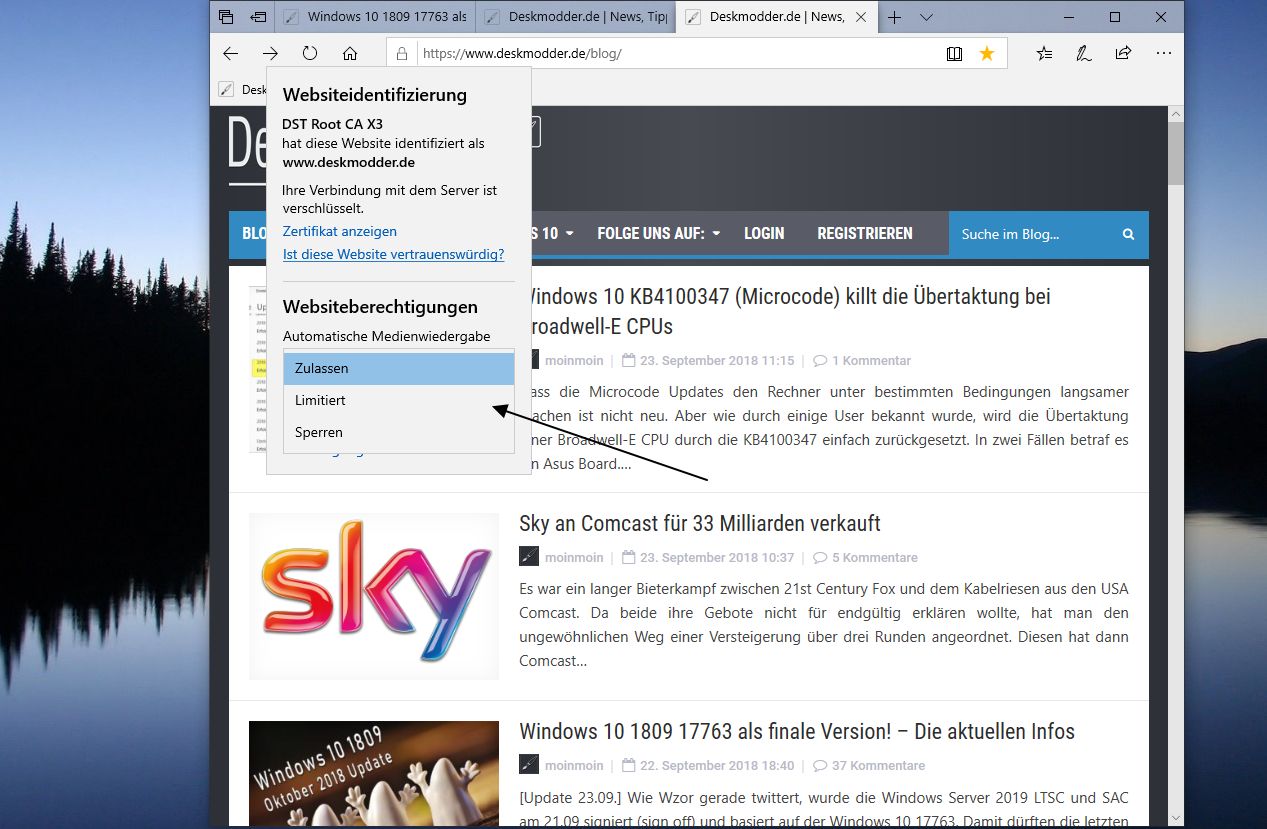This screenshot has width=1267, height=829.
Task: Click author avatar on Windows 10 1809 article
Action: [x=529, y=765]
